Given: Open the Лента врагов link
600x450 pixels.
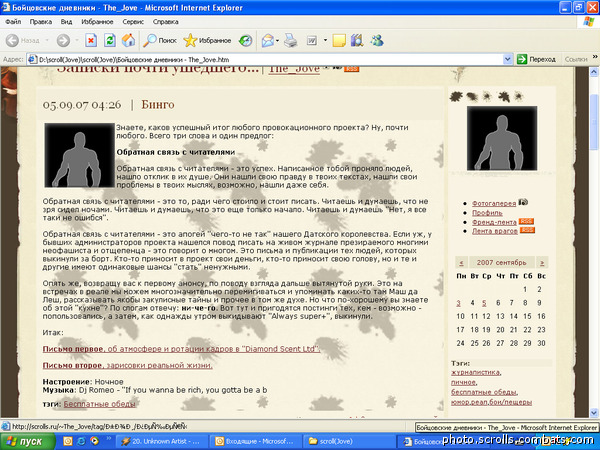Looking at the screenshot, I should pyautogui.click(x=495, y=231).
